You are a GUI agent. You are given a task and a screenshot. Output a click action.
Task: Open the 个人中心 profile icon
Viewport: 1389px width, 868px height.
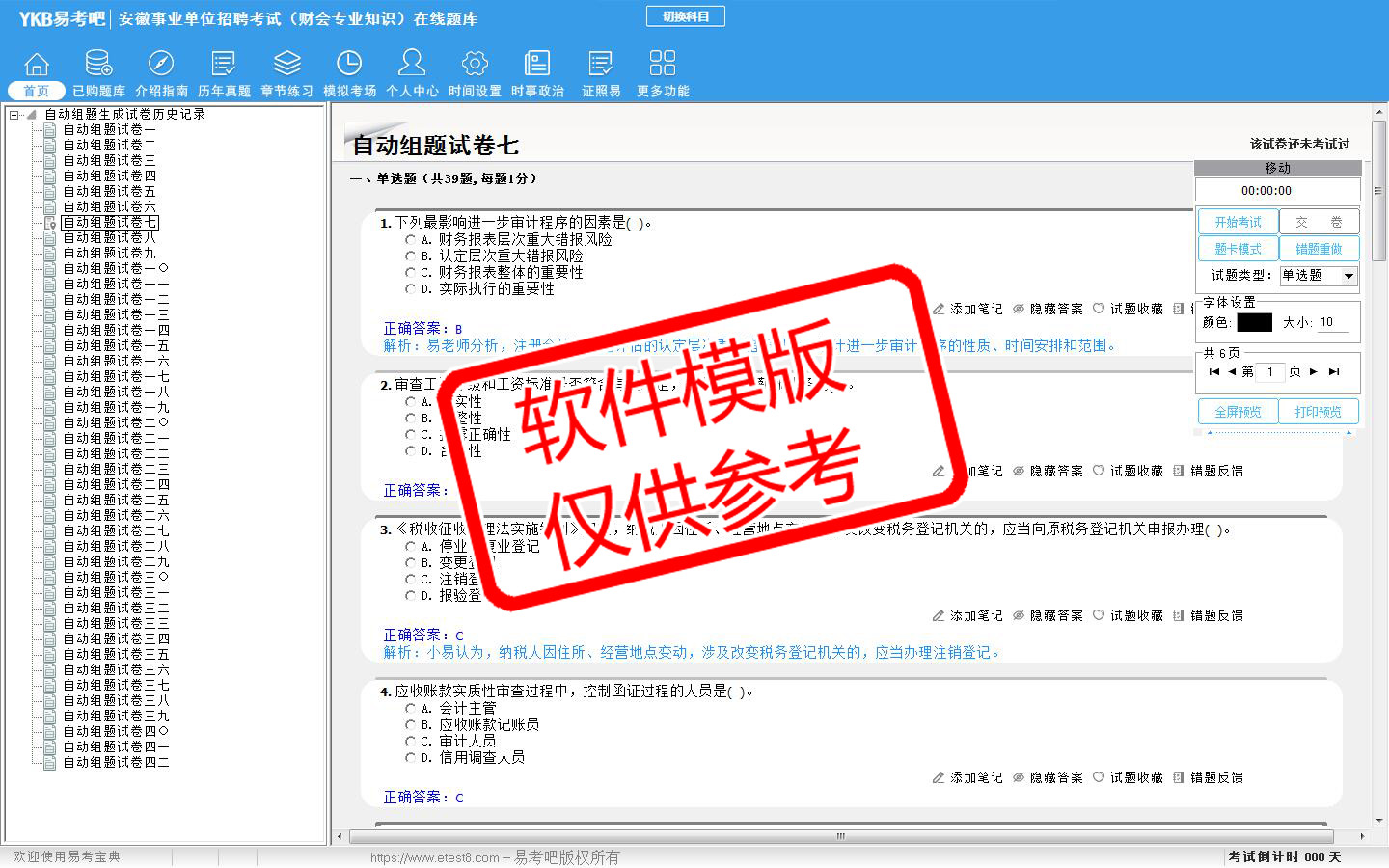(412, 65)
